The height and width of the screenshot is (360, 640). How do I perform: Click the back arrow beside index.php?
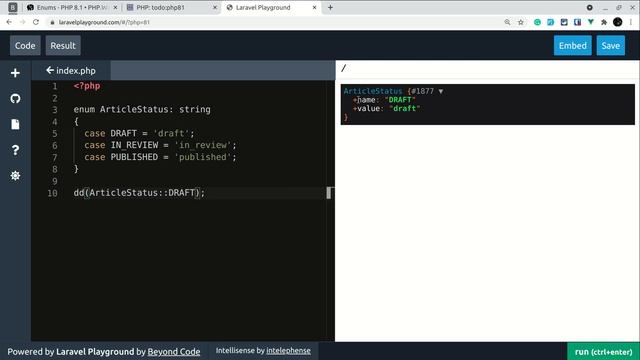pos(50,70)
